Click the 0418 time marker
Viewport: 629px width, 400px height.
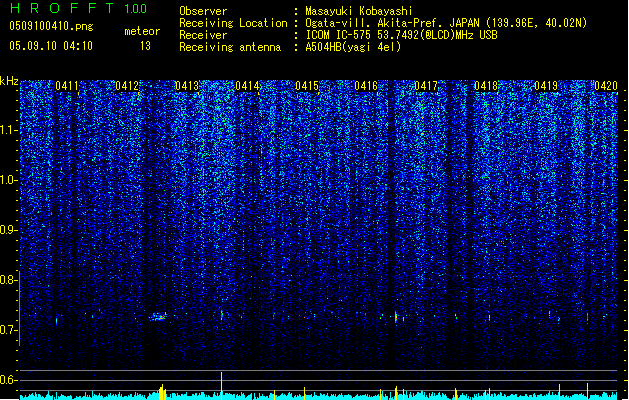click(486, 86)
